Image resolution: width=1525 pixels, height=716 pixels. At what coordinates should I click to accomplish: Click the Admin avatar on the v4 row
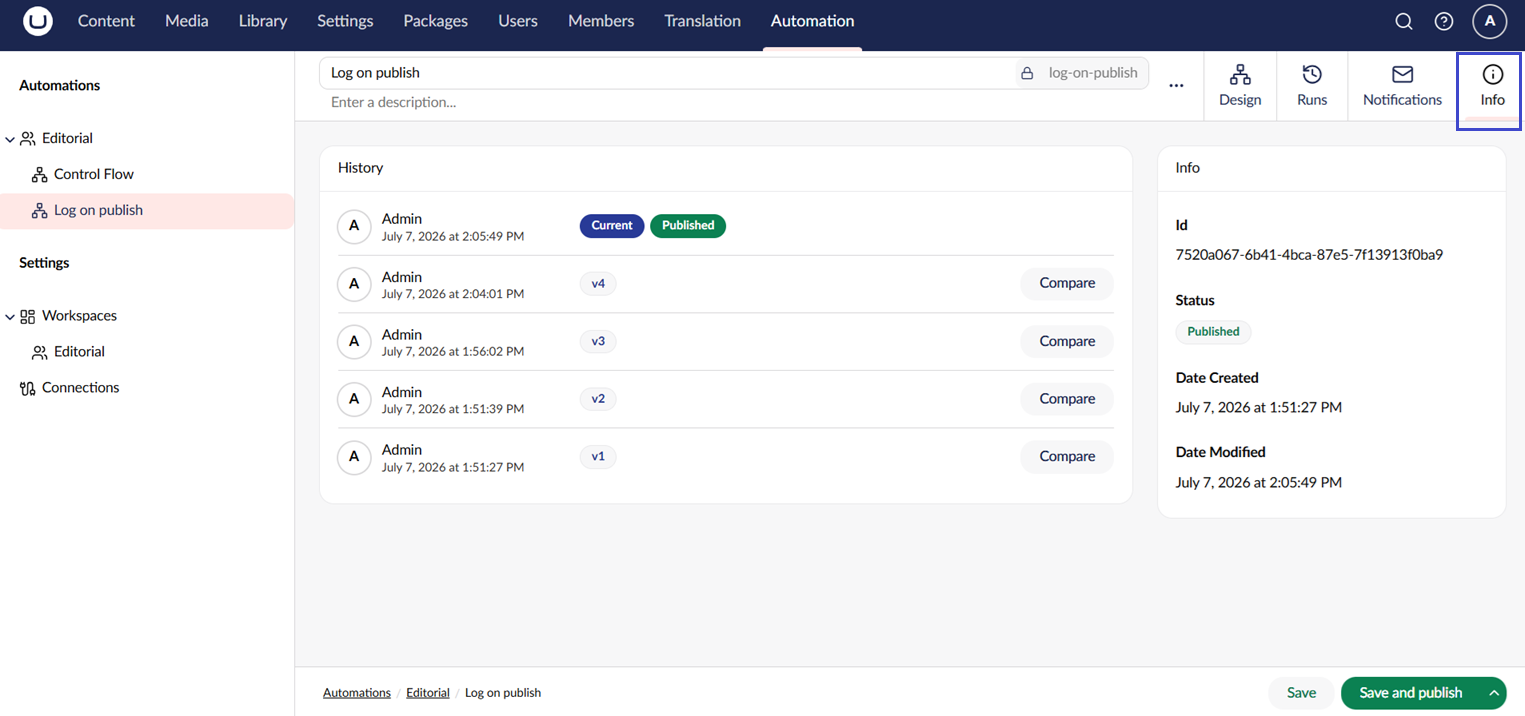354,284
